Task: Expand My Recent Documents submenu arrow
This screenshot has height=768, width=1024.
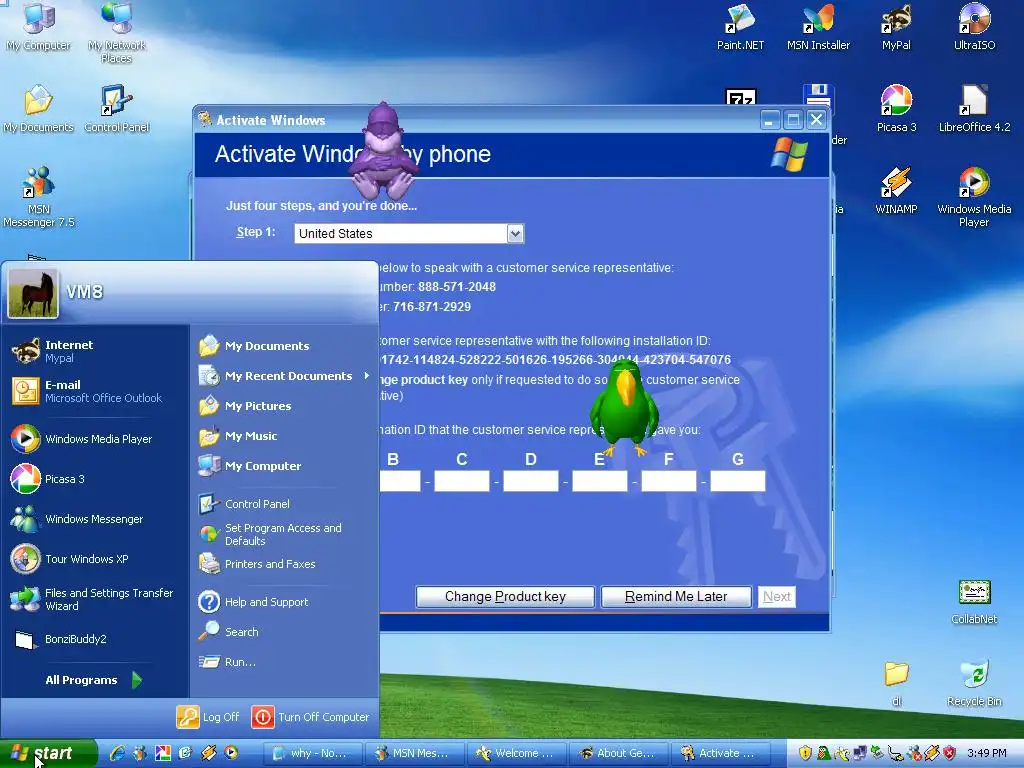Action: pyautogui.click(x=366, y=376)
